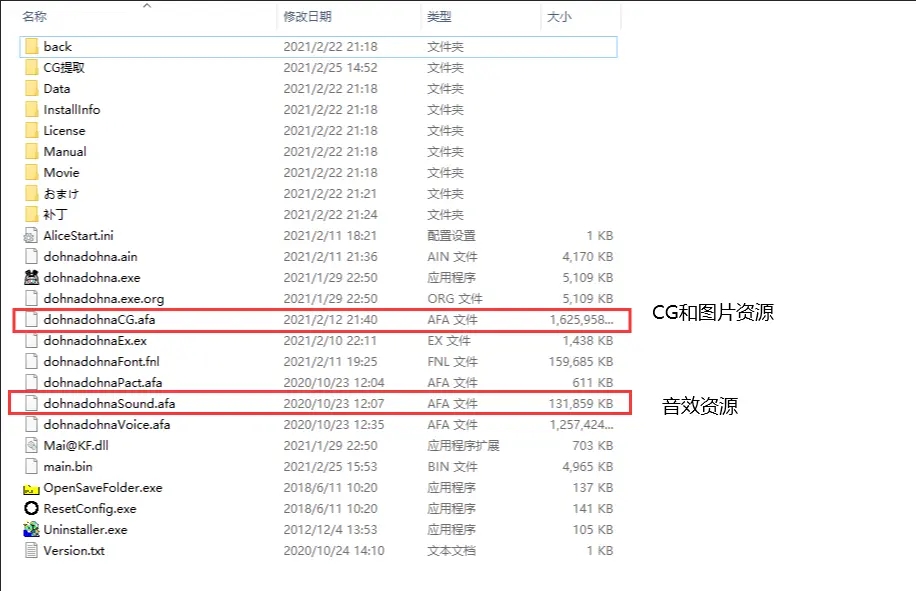
Task: Click the type cell BIN 文件
Action: coord(452,467)
